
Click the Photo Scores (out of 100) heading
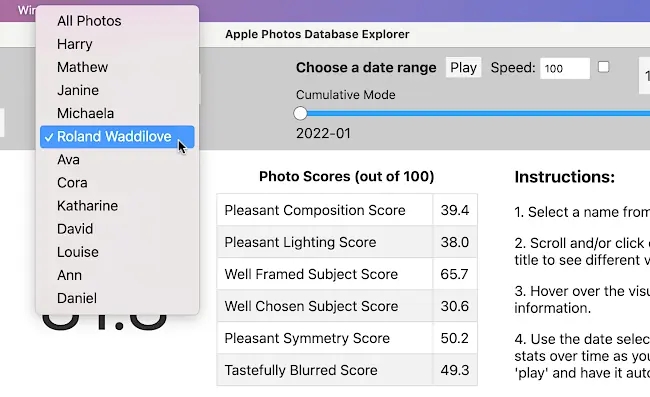[x=347, y=177]
